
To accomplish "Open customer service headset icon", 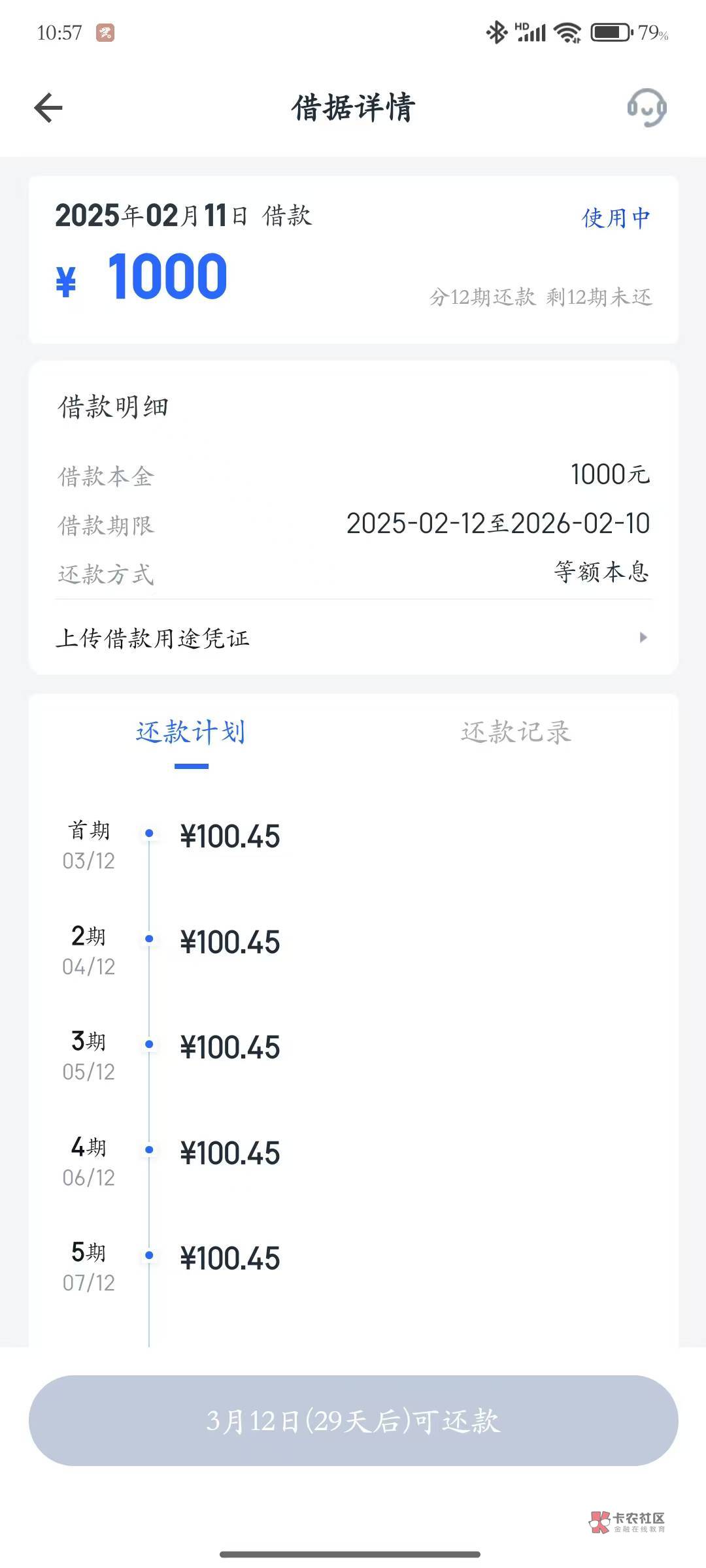I will pos(647,108).
